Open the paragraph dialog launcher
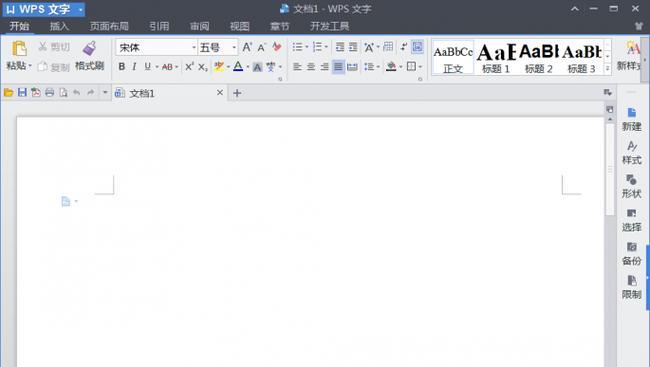Screen dimensions: 650x367 [x=420, y=79]
